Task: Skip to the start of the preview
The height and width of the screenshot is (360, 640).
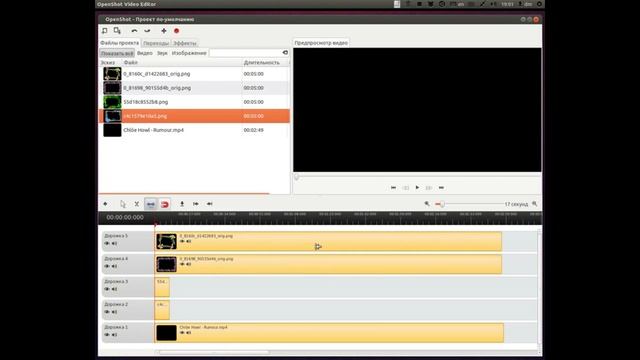Action: pos(393,188)
